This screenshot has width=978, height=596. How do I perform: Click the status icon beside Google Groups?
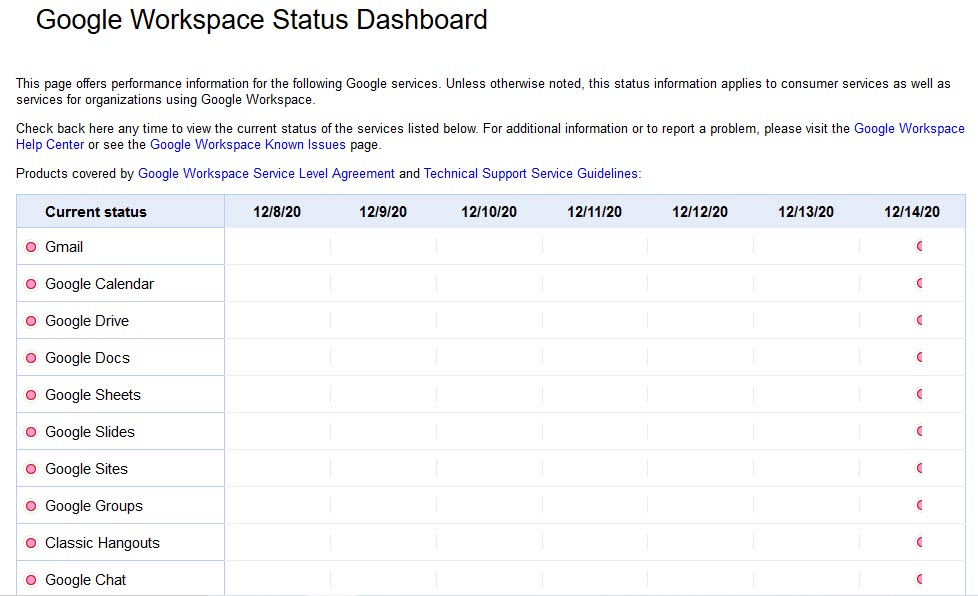coord(31,506)
